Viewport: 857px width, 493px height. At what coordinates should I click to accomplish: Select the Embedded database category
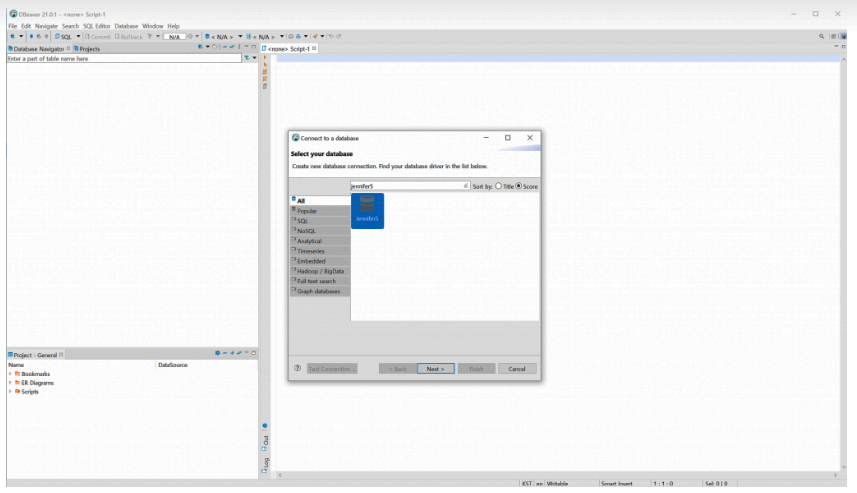(320, 261)
